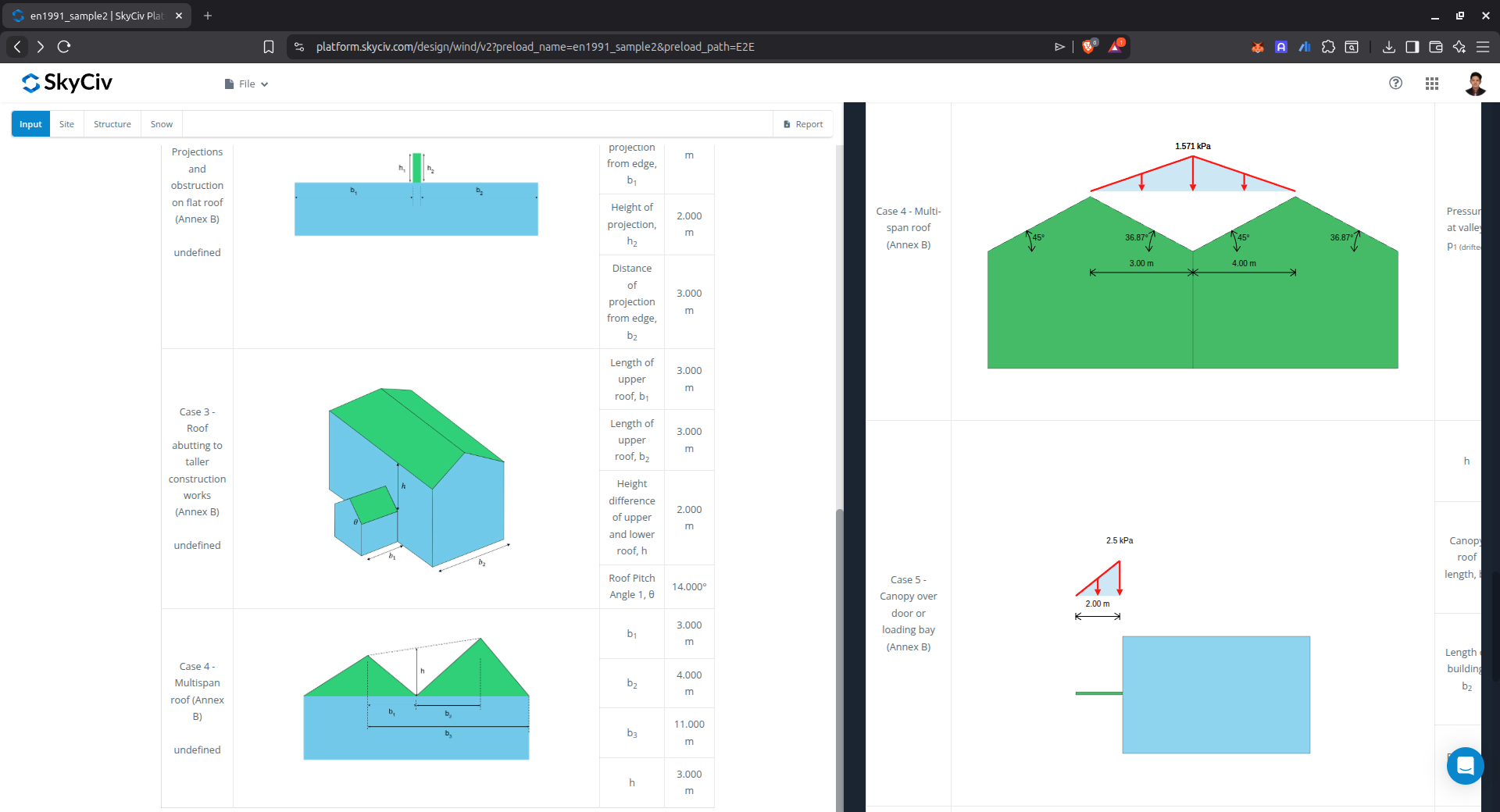Click the SkyCiv logo link
Image resolution: width=1500 pixels, height=812 pixels.
click(67, 83)
